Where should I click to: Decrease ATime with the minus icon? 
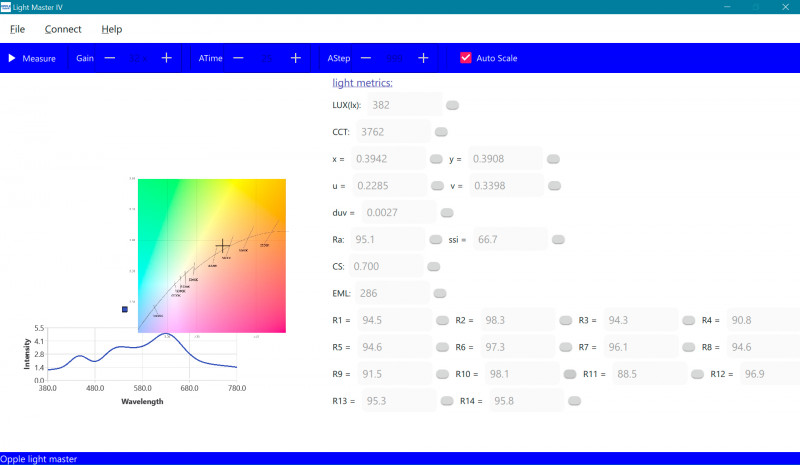click(x=238, y=58)
